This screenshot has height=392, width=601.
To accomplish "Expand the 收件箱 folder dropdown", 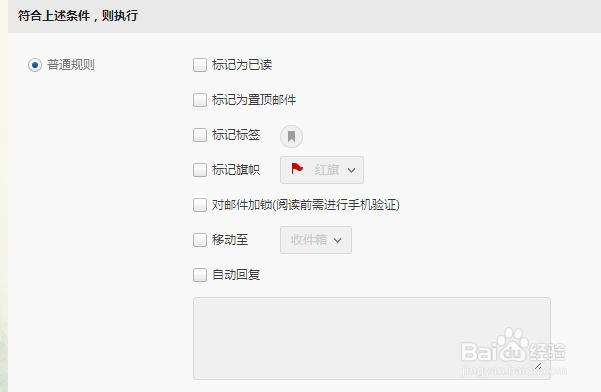I will [316, 240].
